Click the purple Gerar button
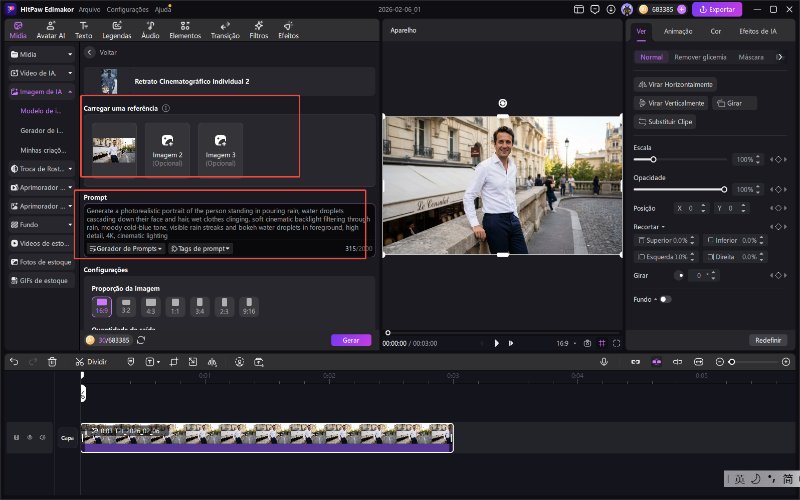The width and height of the screenshot is (800, 500). tap(350, 340)
